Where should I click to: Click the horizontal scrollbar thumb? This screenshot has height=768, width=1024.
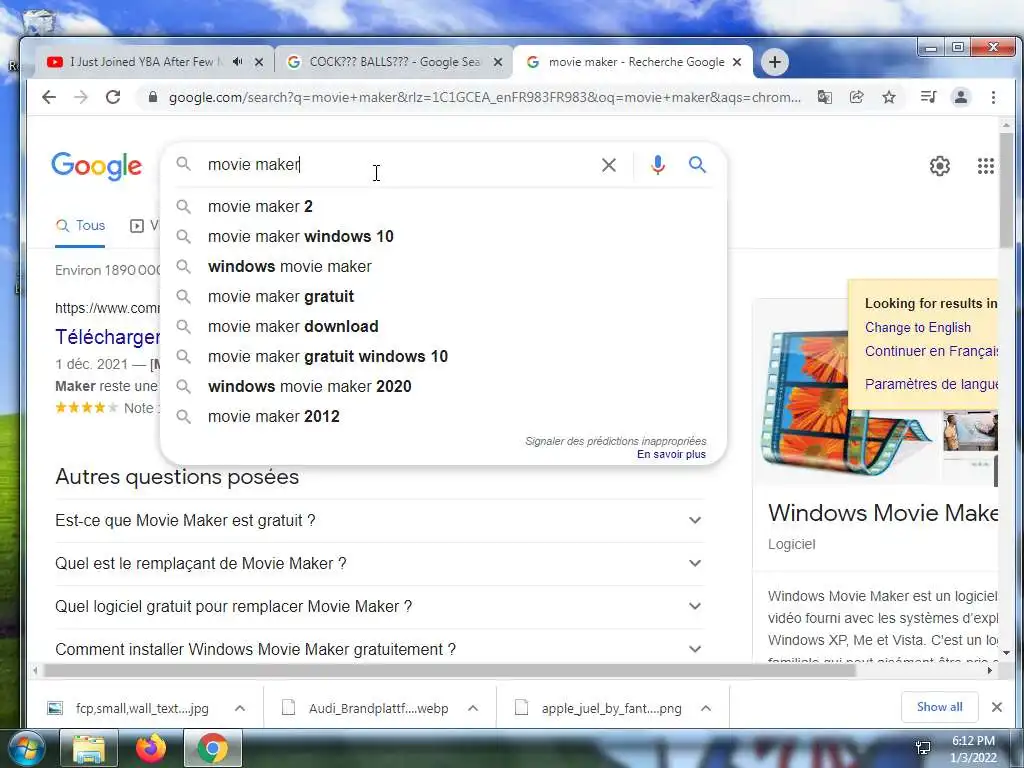click(449, 670)
